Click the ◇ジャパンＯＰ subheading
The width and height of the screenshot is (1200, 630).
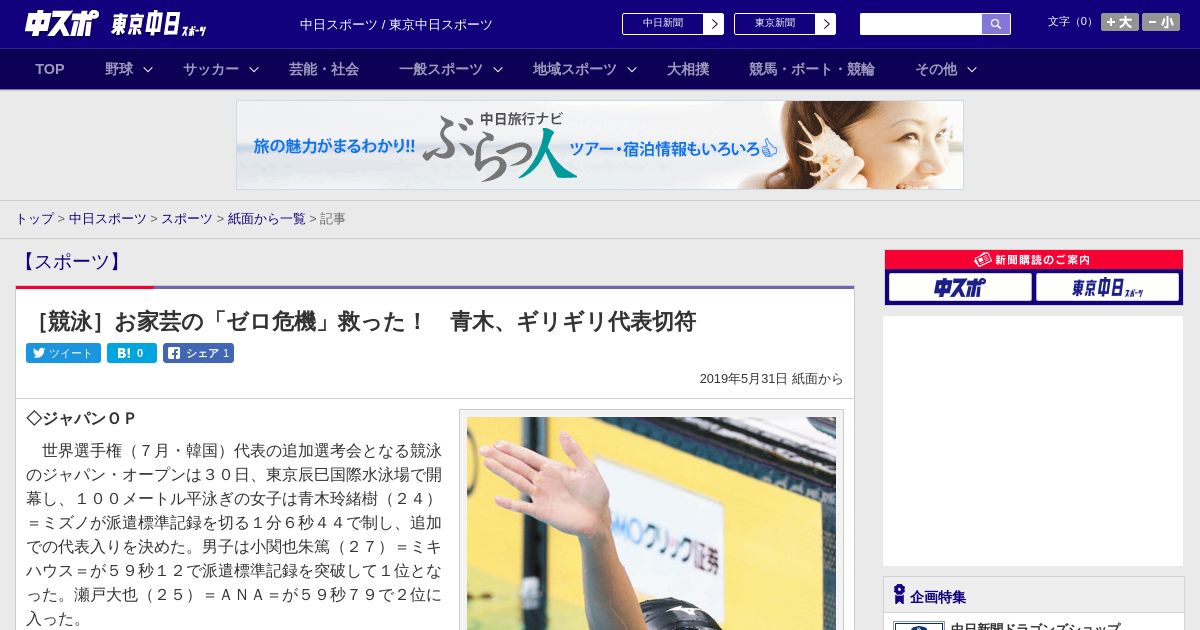coord(81,418)
